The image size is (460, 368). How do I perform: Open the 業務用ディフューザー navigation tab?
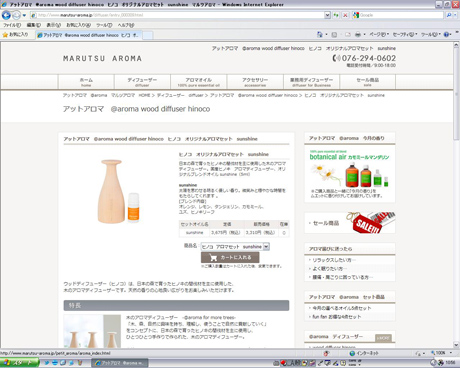tap(311, 82)
